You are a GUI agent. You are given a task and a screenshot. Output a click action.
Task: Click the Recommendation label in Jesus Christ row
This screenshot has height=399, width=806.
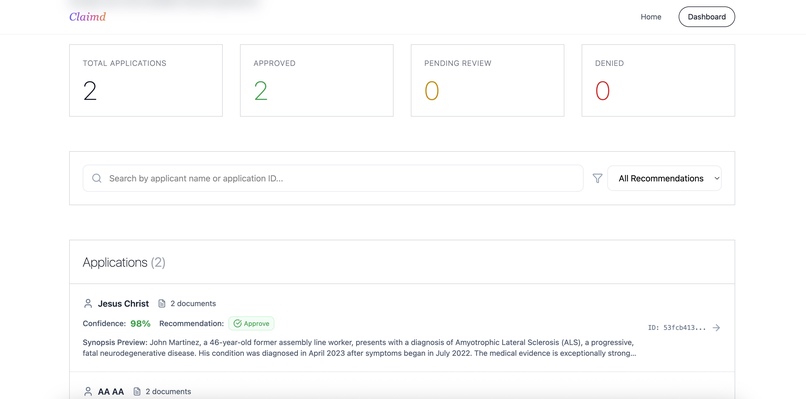click(192, 323)
